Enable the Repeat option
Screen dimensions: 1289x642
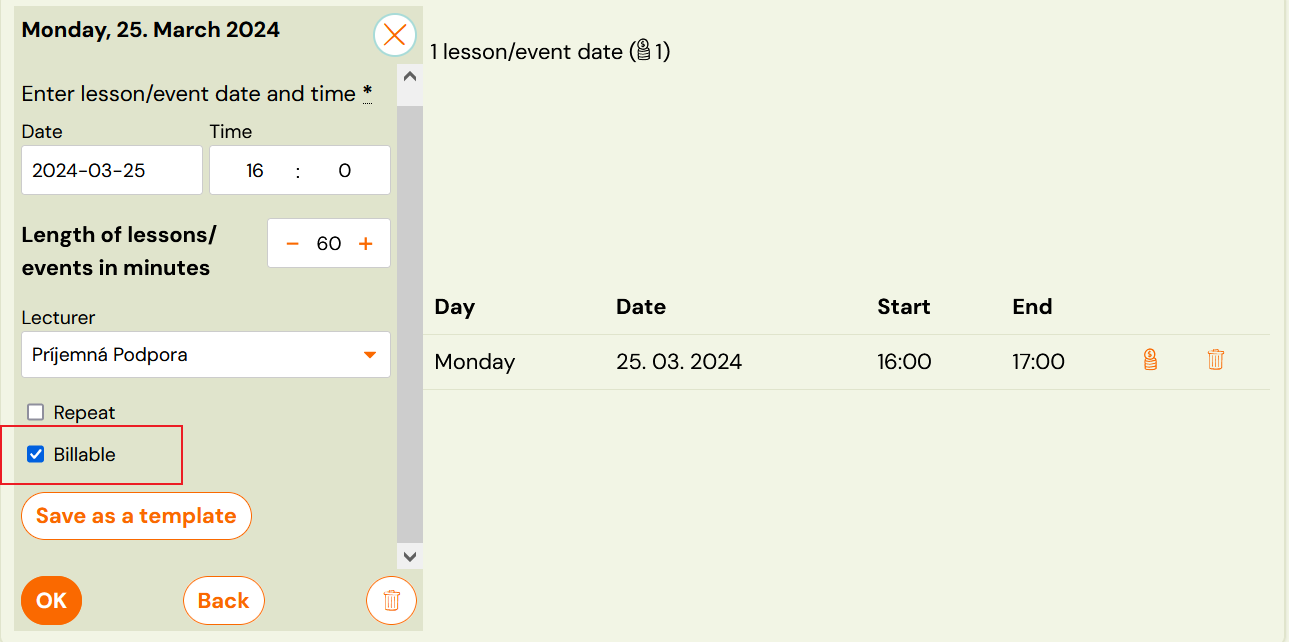[36, 411]
